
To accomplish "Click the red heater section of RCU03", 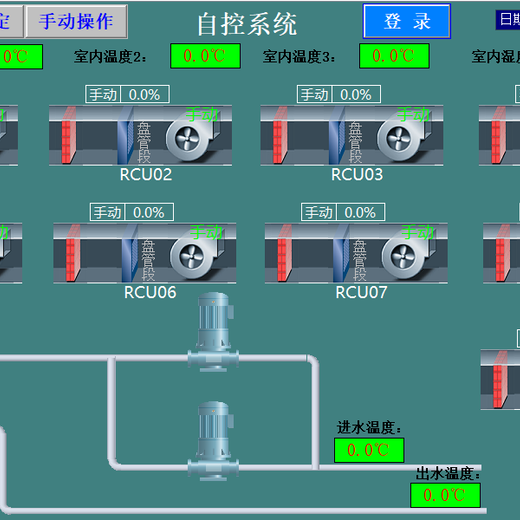I will pos(280,135).
